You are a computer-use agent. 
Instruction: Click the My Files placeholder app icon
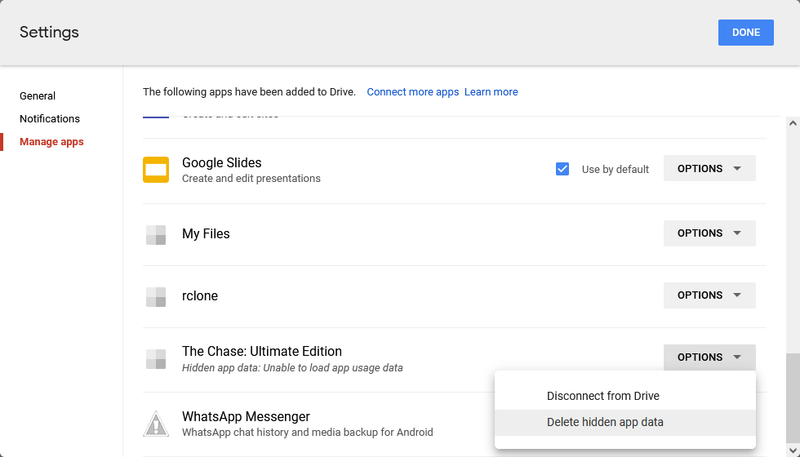[x=156, y=235]
